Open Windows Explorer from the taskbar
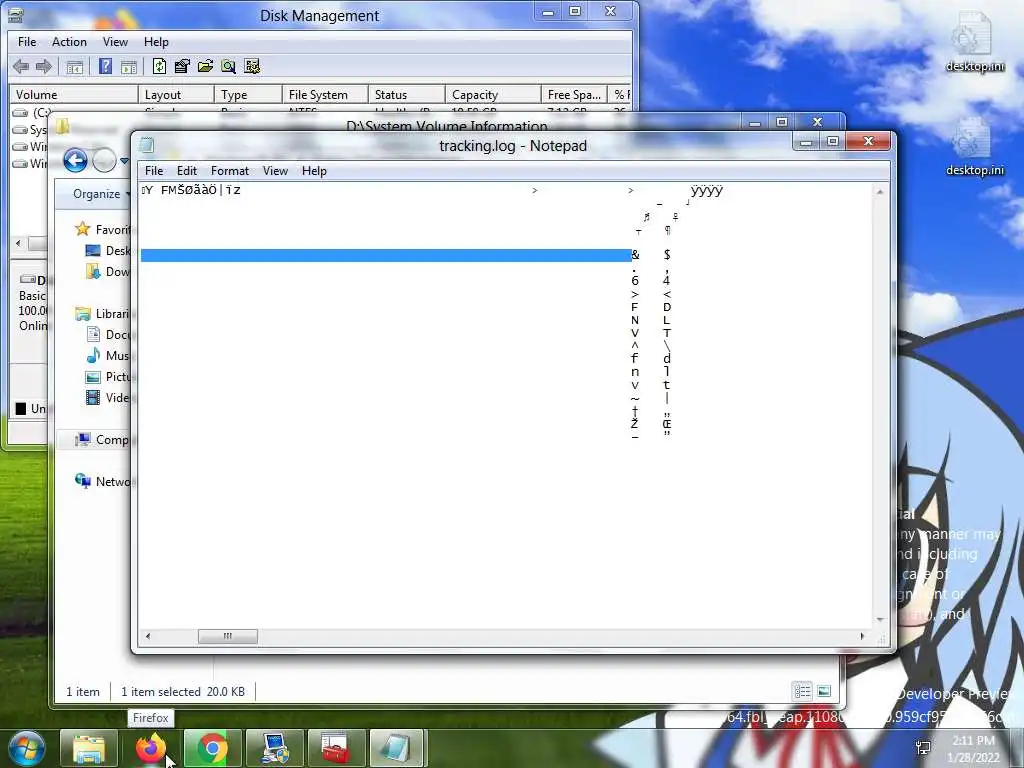 coord(89,748)
